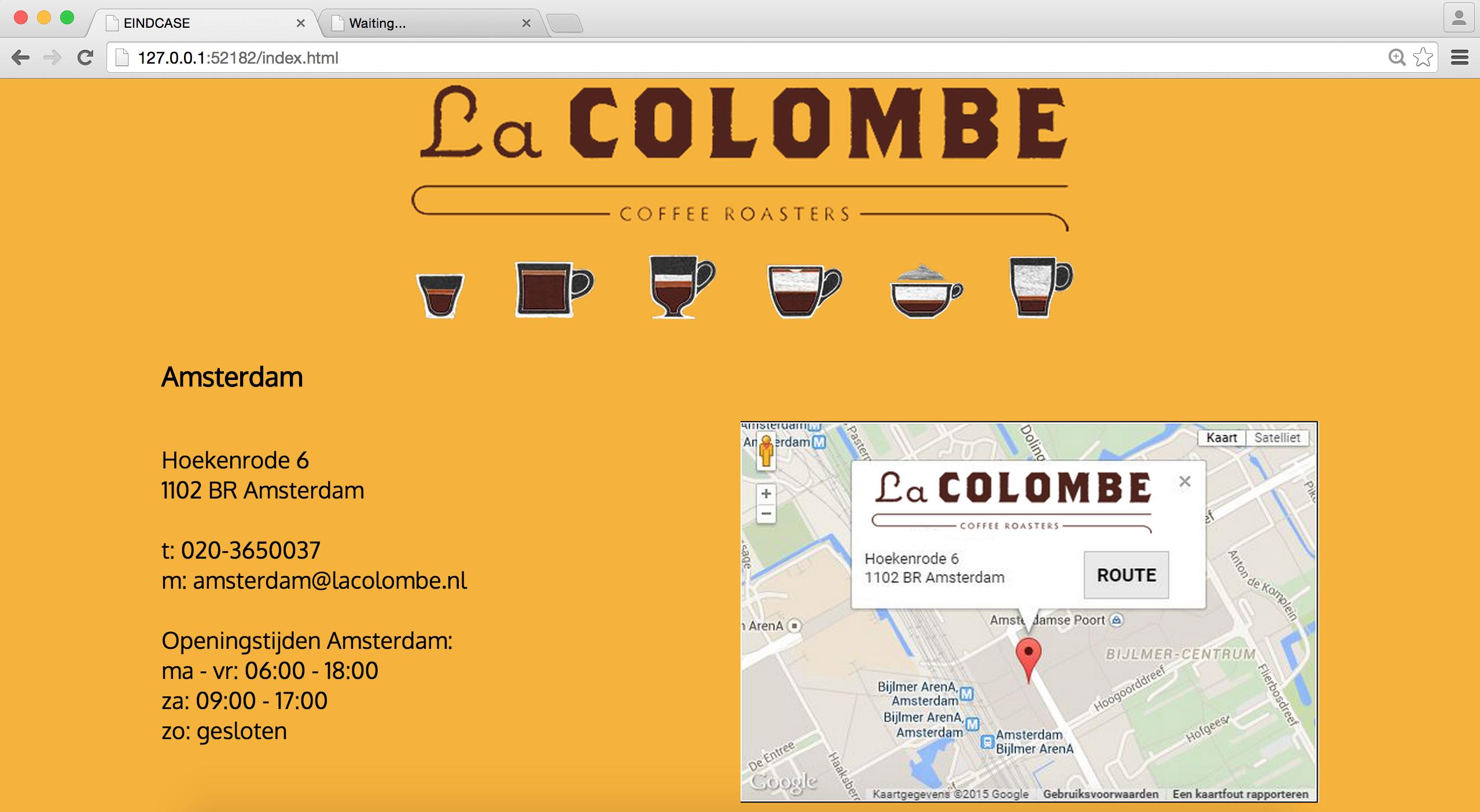Zoom out the map with minus button
The image size is (1480, 812).
tap(766, 514)
